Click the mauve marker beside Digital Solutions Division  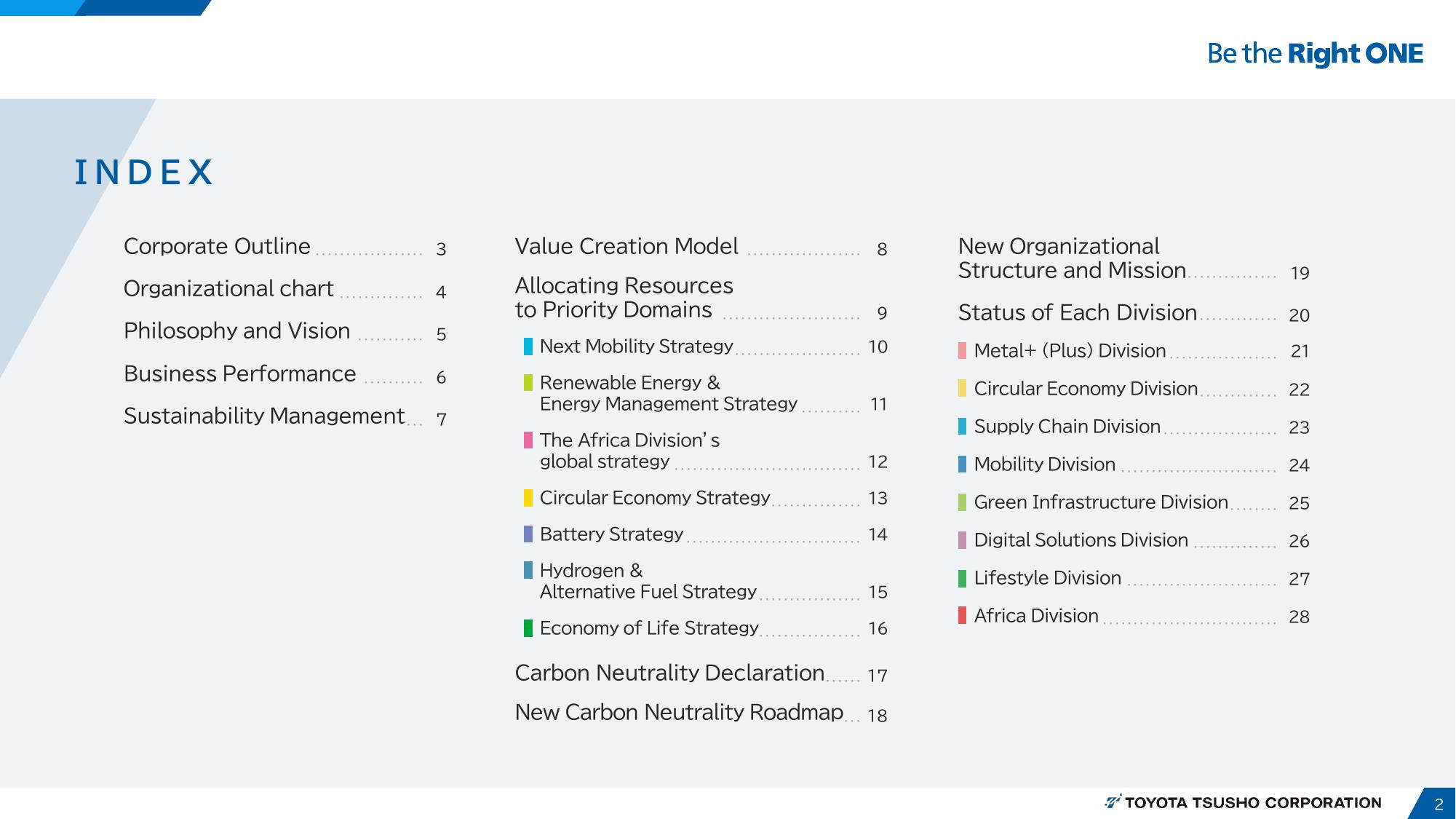962,540
